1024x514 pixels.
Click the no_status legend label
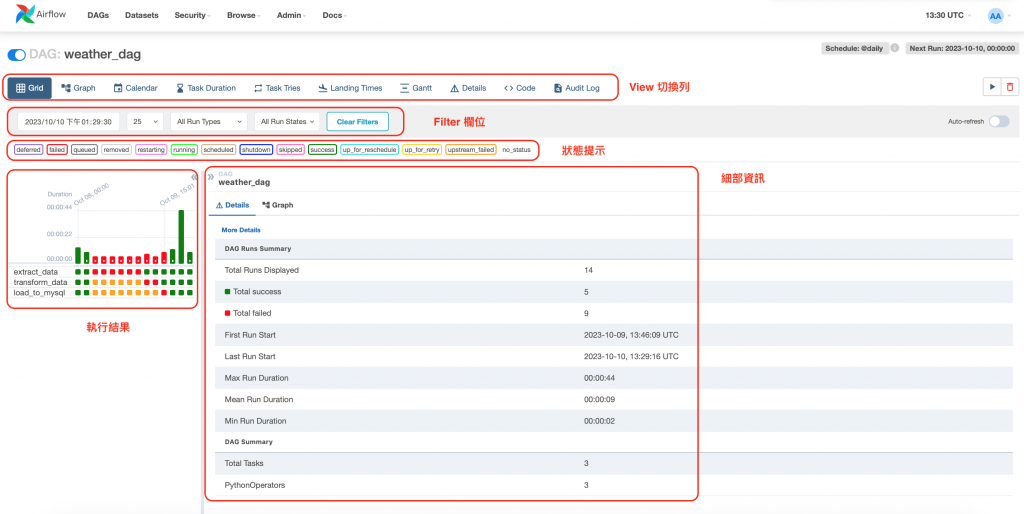(x=517, y=150)
